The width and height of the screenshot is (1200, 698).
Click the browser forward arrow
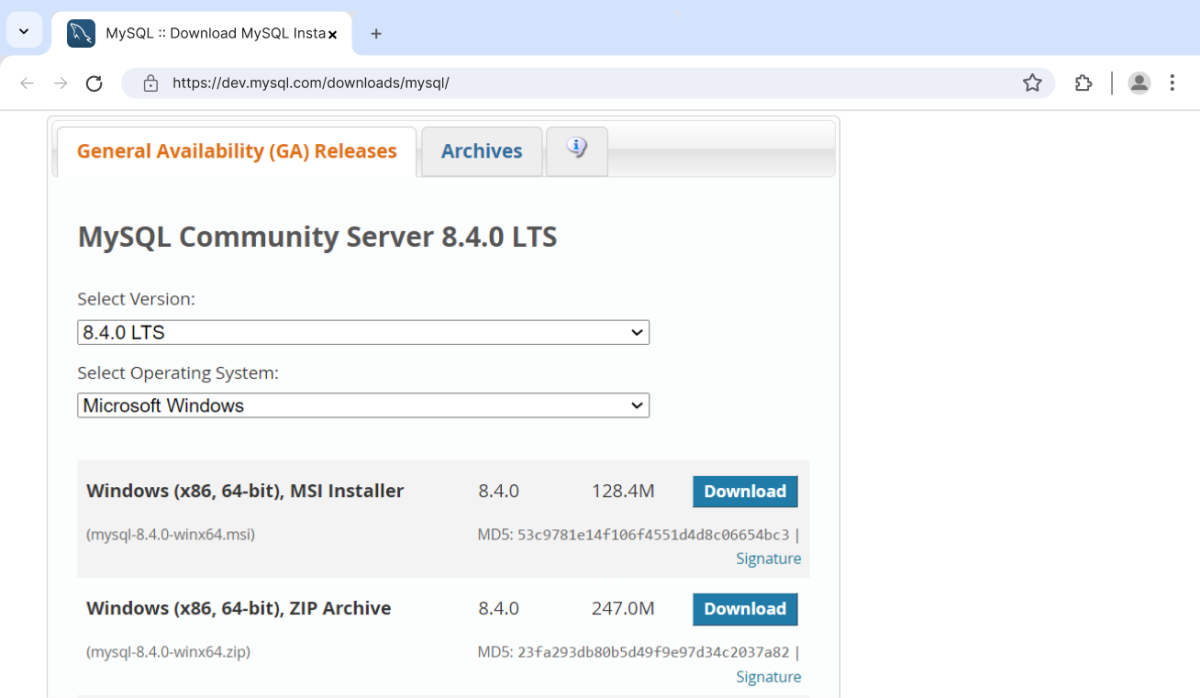(60, 83)
